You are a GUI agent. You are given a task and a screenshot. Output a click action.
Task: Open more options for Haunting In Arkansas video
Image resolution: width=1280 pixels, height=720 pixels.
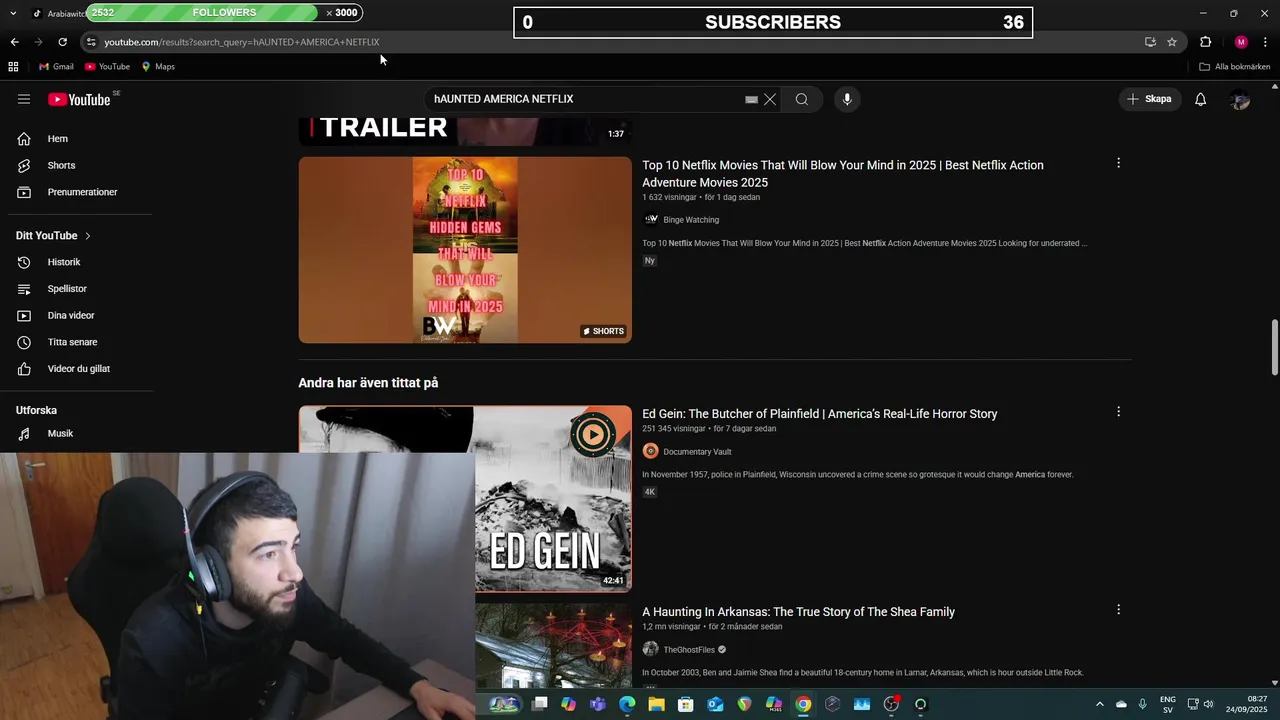point(1118,609)
